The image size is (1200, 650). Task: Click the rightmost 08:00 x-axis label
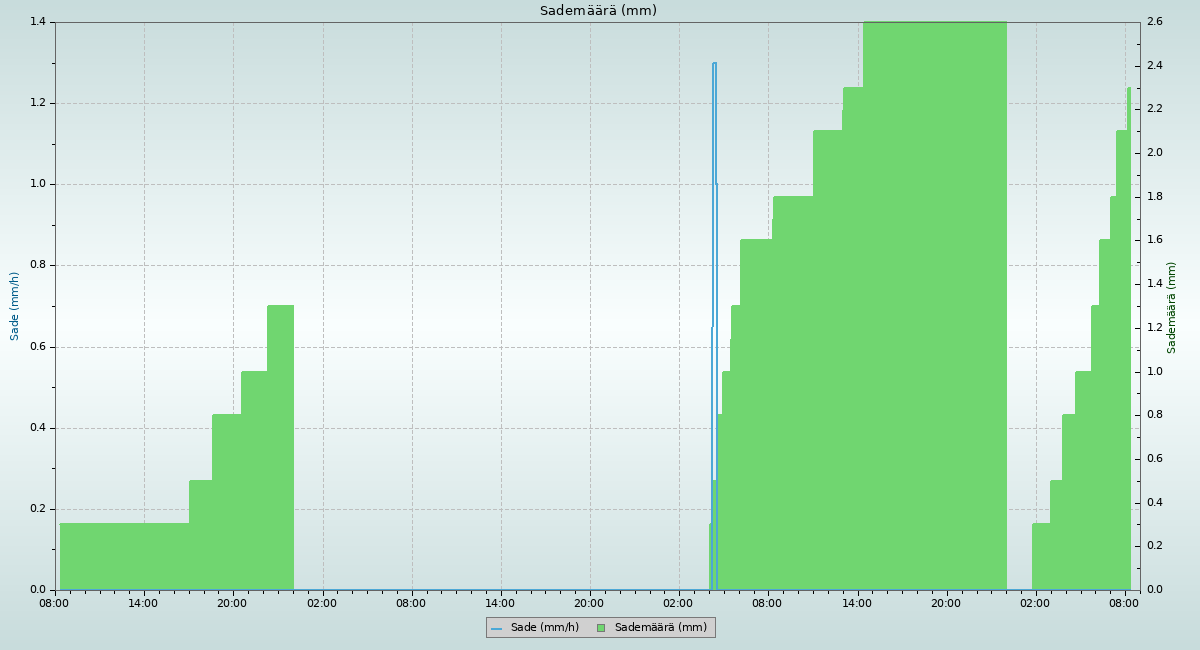tap(1124, 603)
